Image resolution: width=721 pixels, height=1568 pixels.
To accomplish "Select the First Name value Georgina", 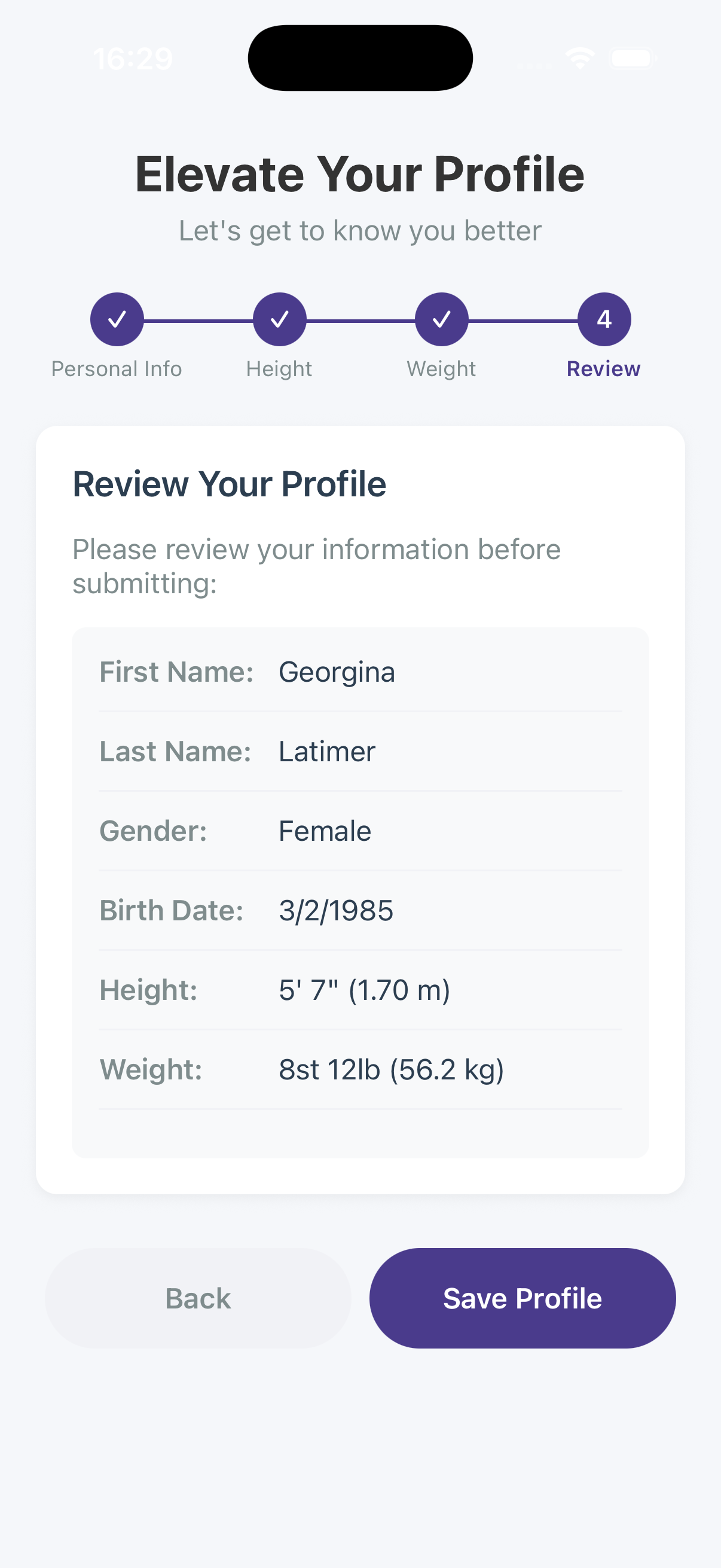I will coord(335,672).
